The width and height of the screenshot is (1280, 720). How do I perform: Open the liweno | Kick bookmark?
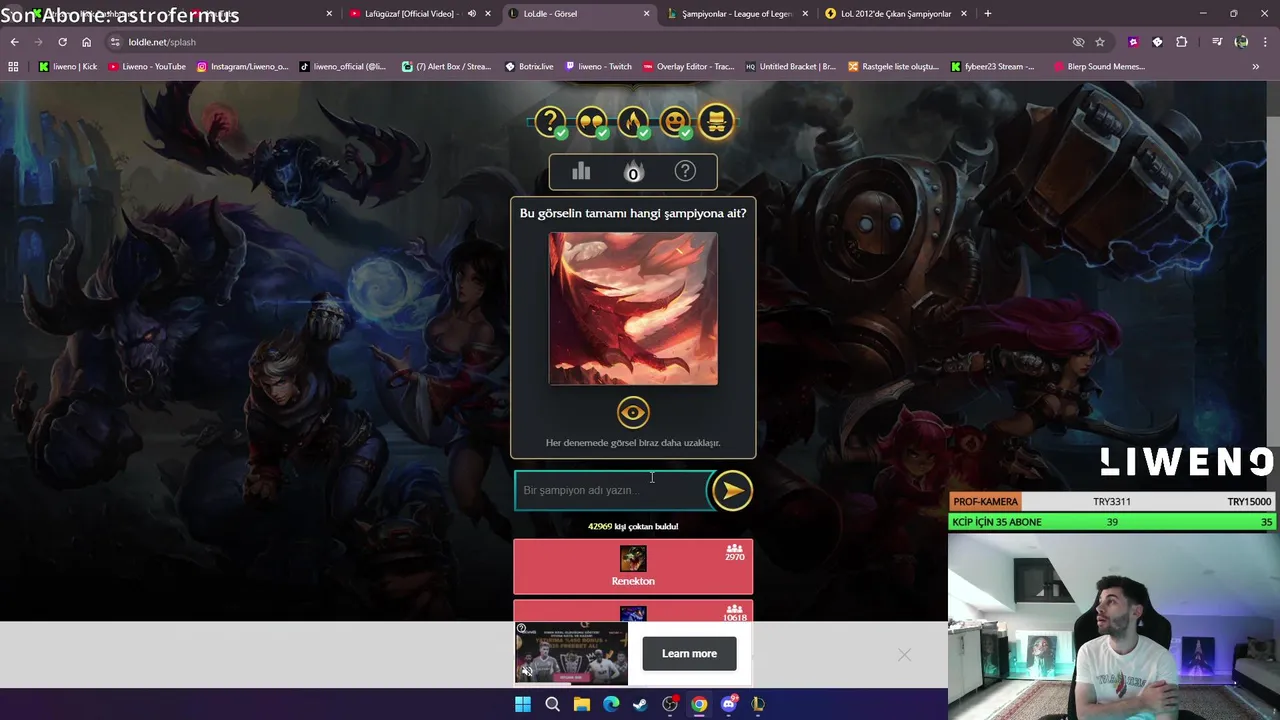pos(68,67)
